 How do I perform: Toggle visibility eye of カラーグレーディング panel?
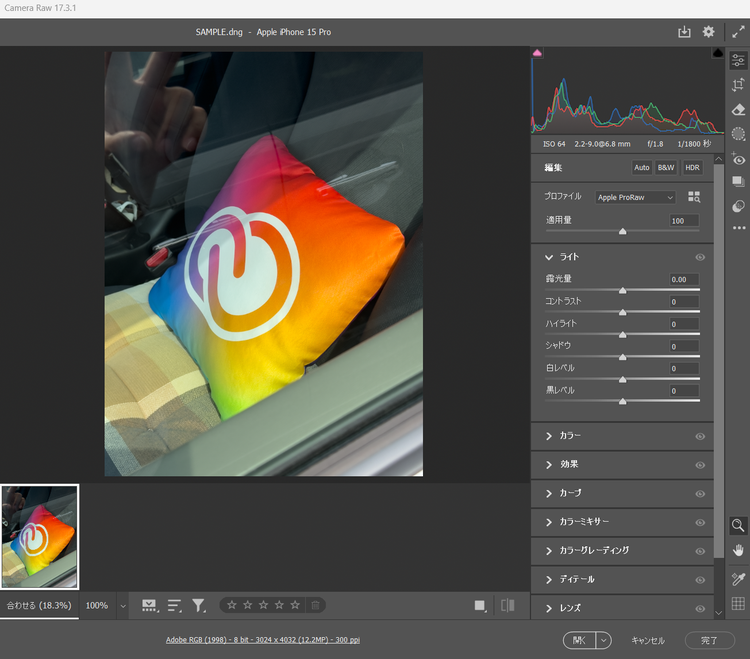(x=700, y=551)
